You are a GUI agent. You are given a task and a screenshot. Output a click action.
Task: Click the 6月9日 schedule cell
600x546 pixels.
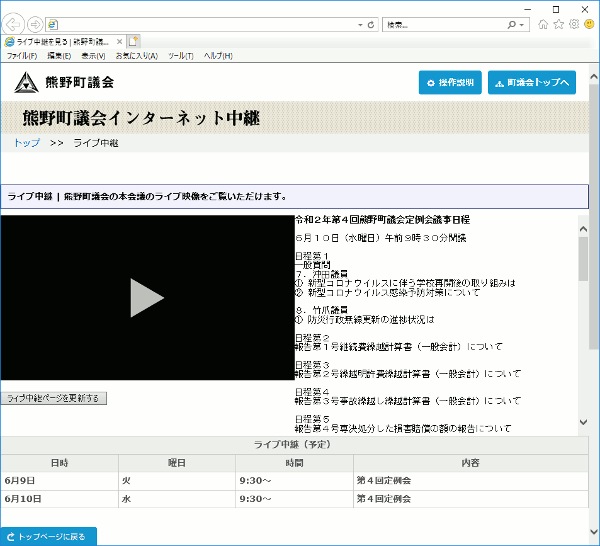point(59,481)
